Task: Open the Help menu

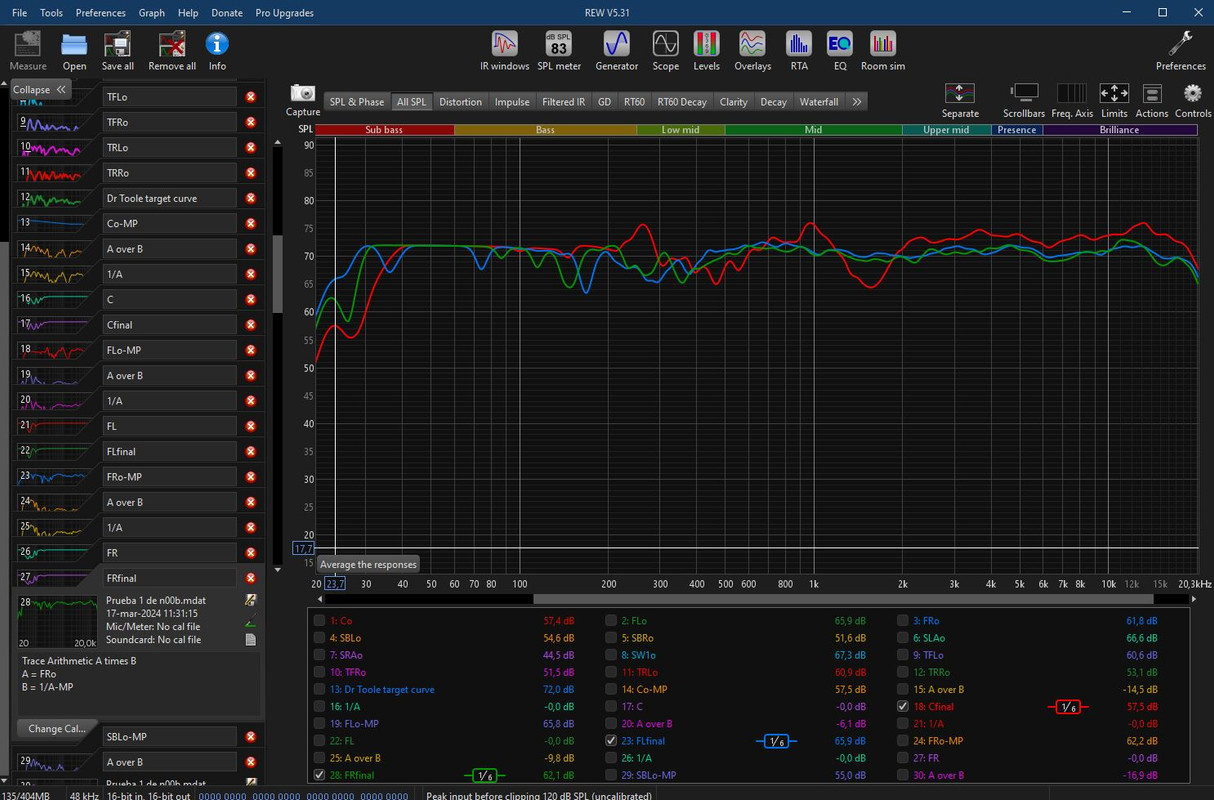Action: pyautogui.click(x=188, y=13)
